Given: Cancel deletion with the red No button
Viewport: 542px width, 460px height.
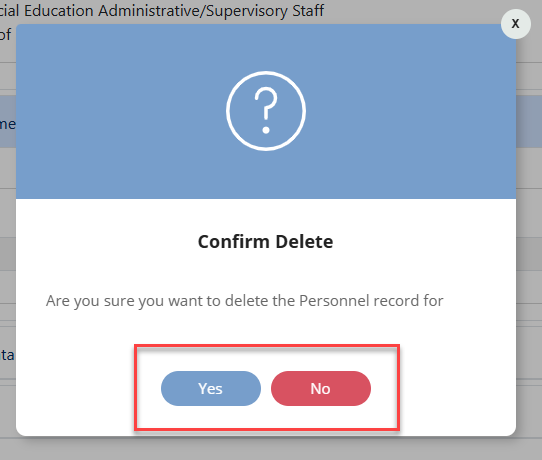Looking at the screenshot, I should (x=321, y=388).
